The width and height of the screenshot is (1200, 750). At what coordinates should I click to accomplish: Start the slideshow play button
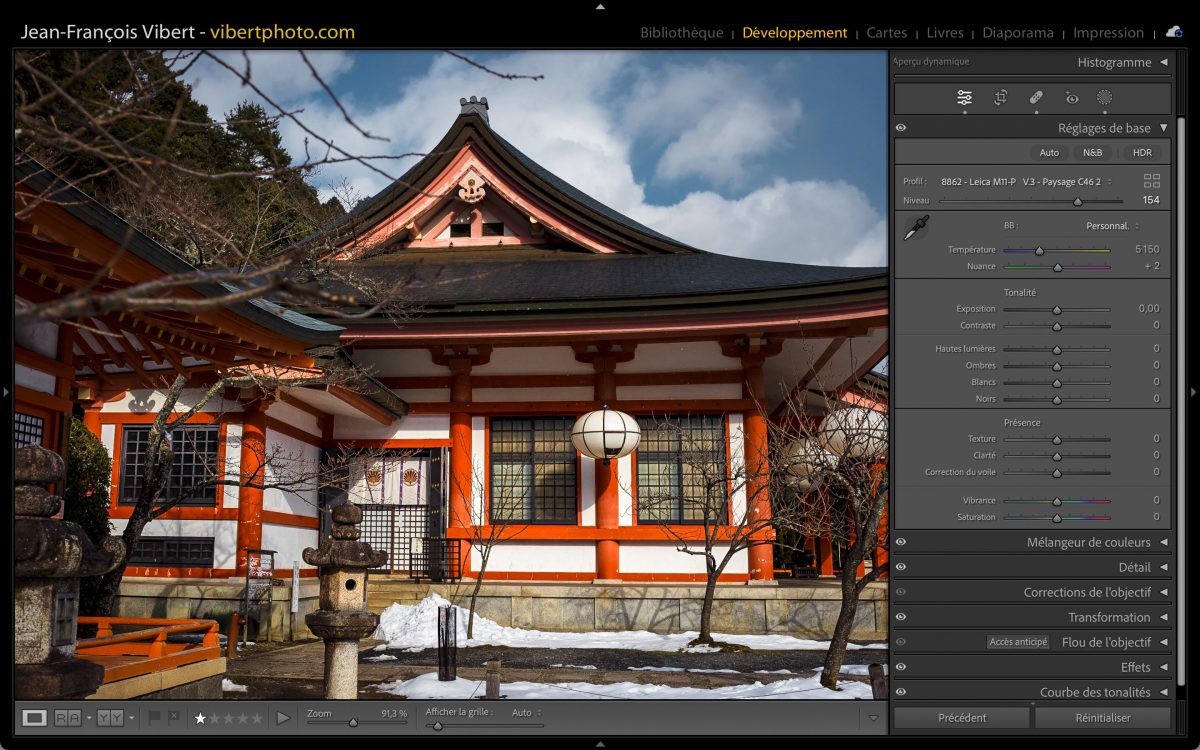pos(283,718)
